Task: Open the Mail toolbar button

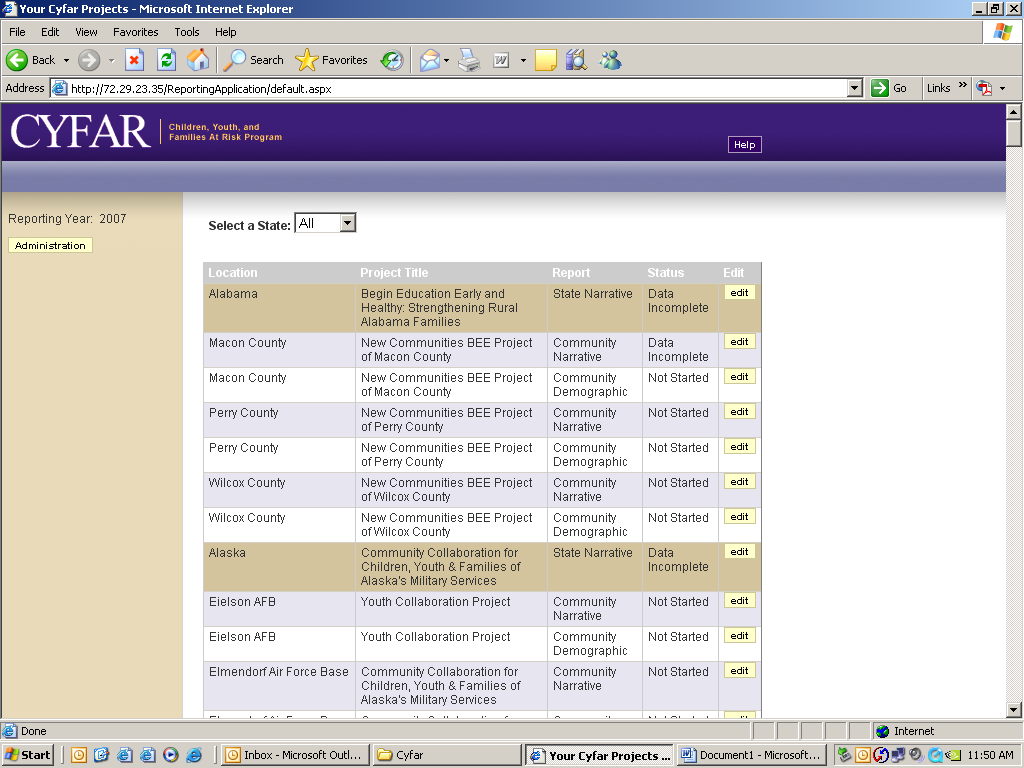Action: 429,60
